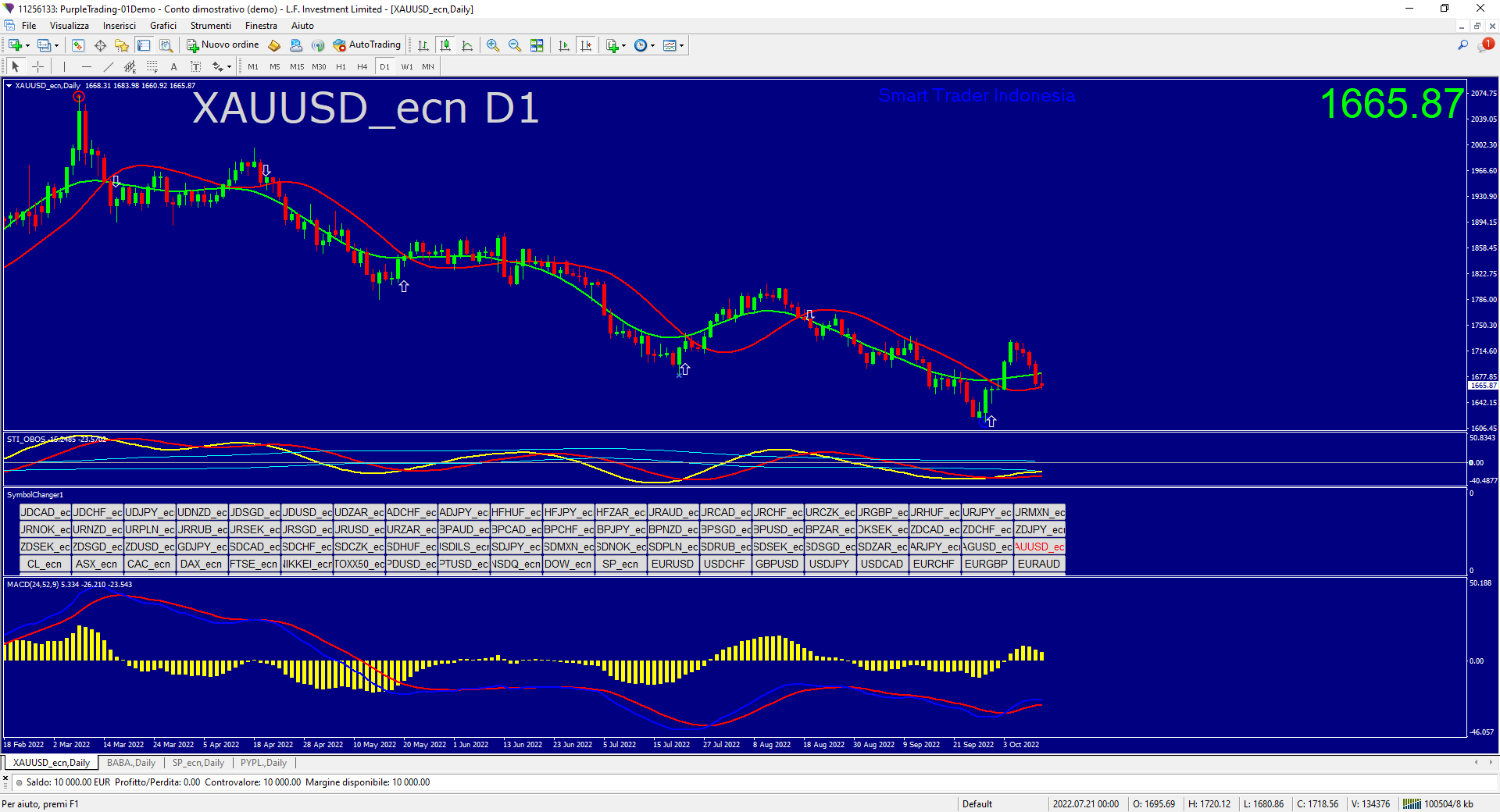
Task: Toggle the Market Watch window
Action: pyautogui.click(x=78, y=45)
